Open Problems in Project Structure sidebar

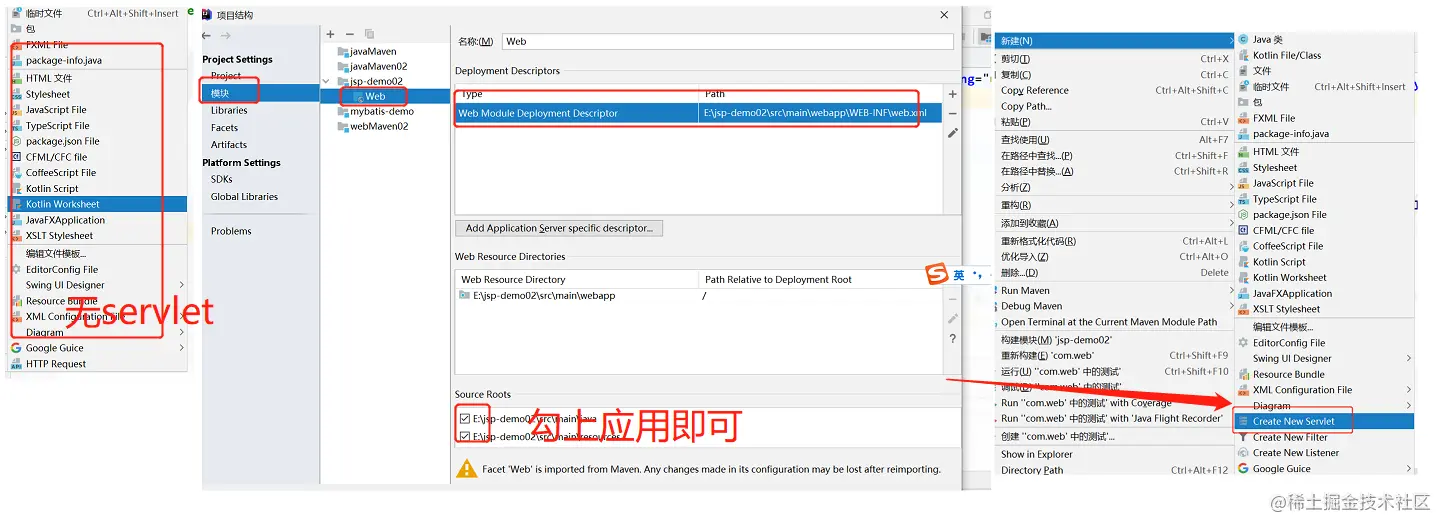[231, 231]
